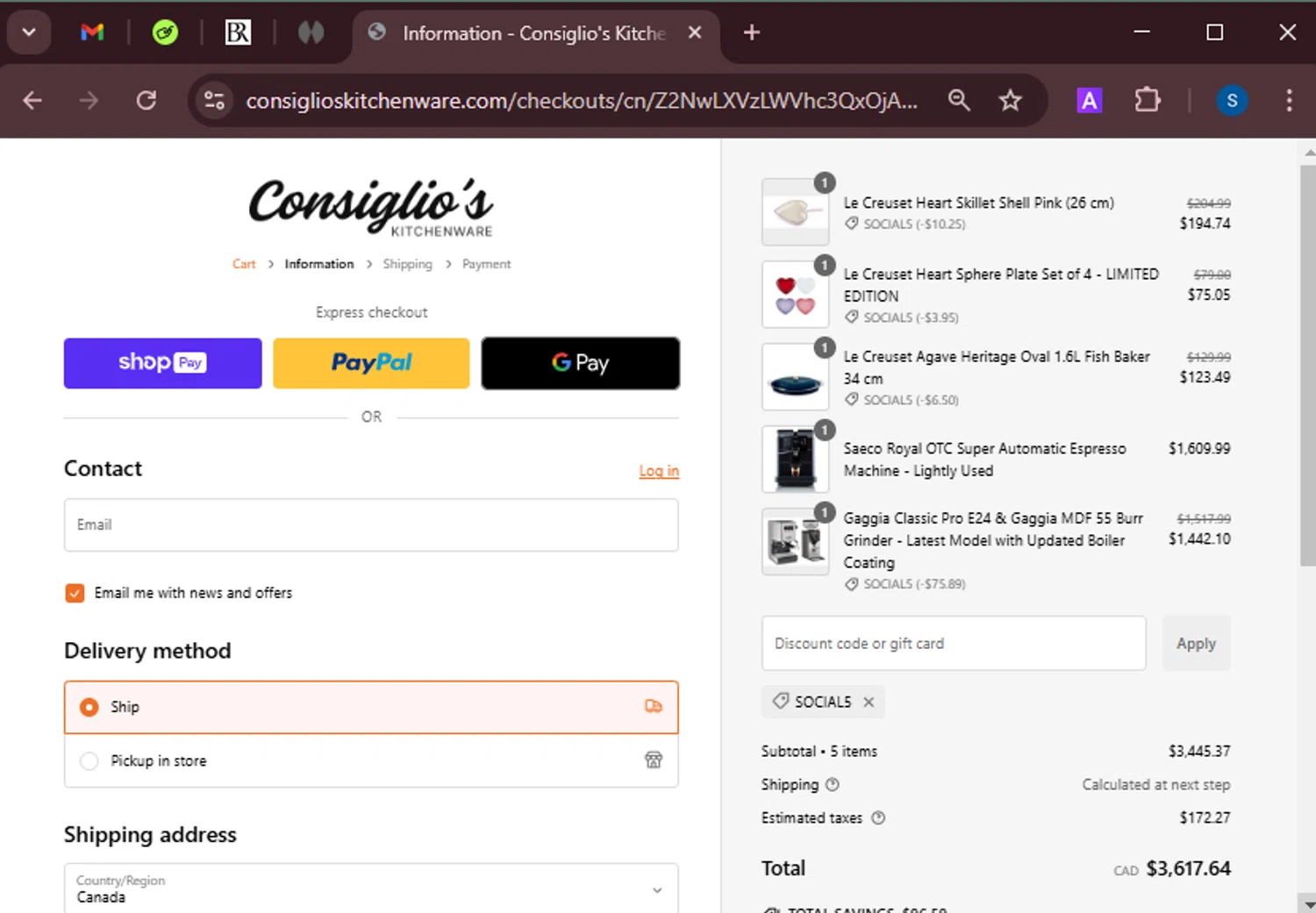Show Estimated taxes help info icon

(x=878, y=817)
